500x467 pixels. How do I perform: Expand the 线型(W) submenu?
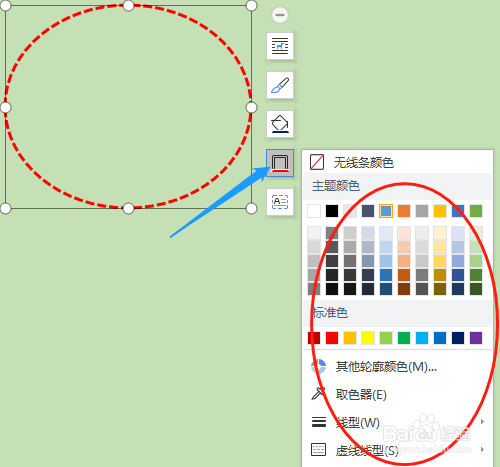pyautogui.click(x=397, y=422)
